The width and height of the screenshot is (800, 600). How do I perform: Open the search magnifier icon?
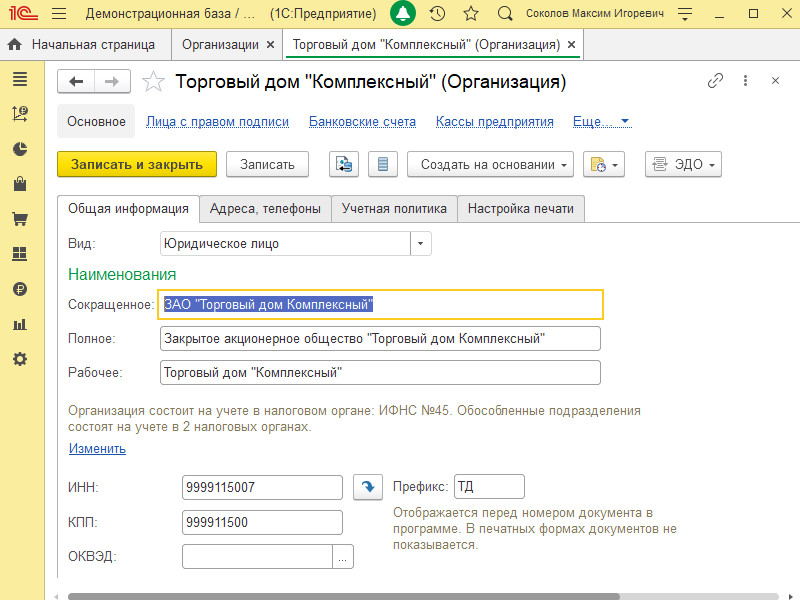tap(505, 14)
